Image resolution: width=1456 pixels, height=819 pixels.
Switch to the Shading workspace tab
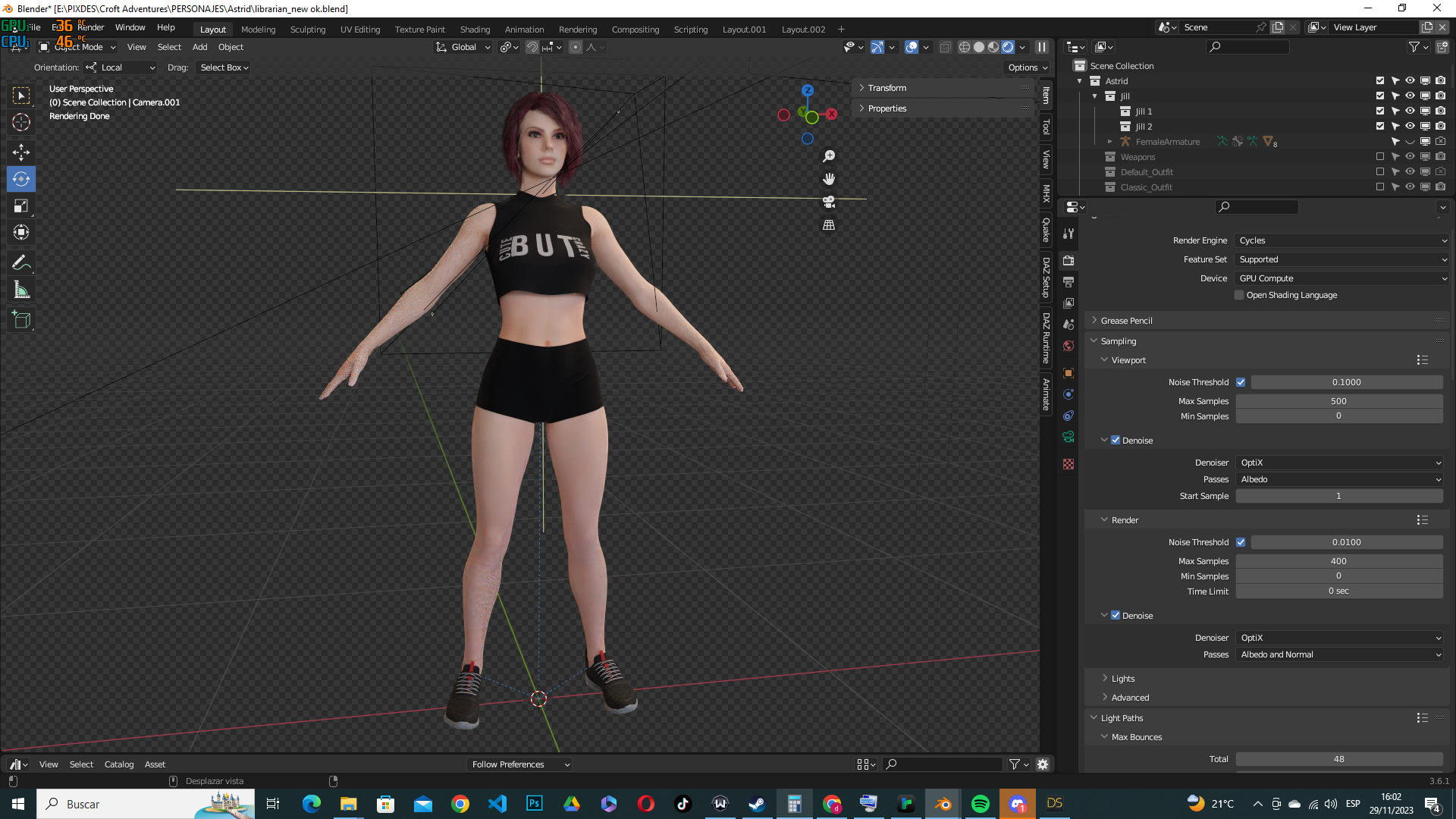(x=475, y=30)
